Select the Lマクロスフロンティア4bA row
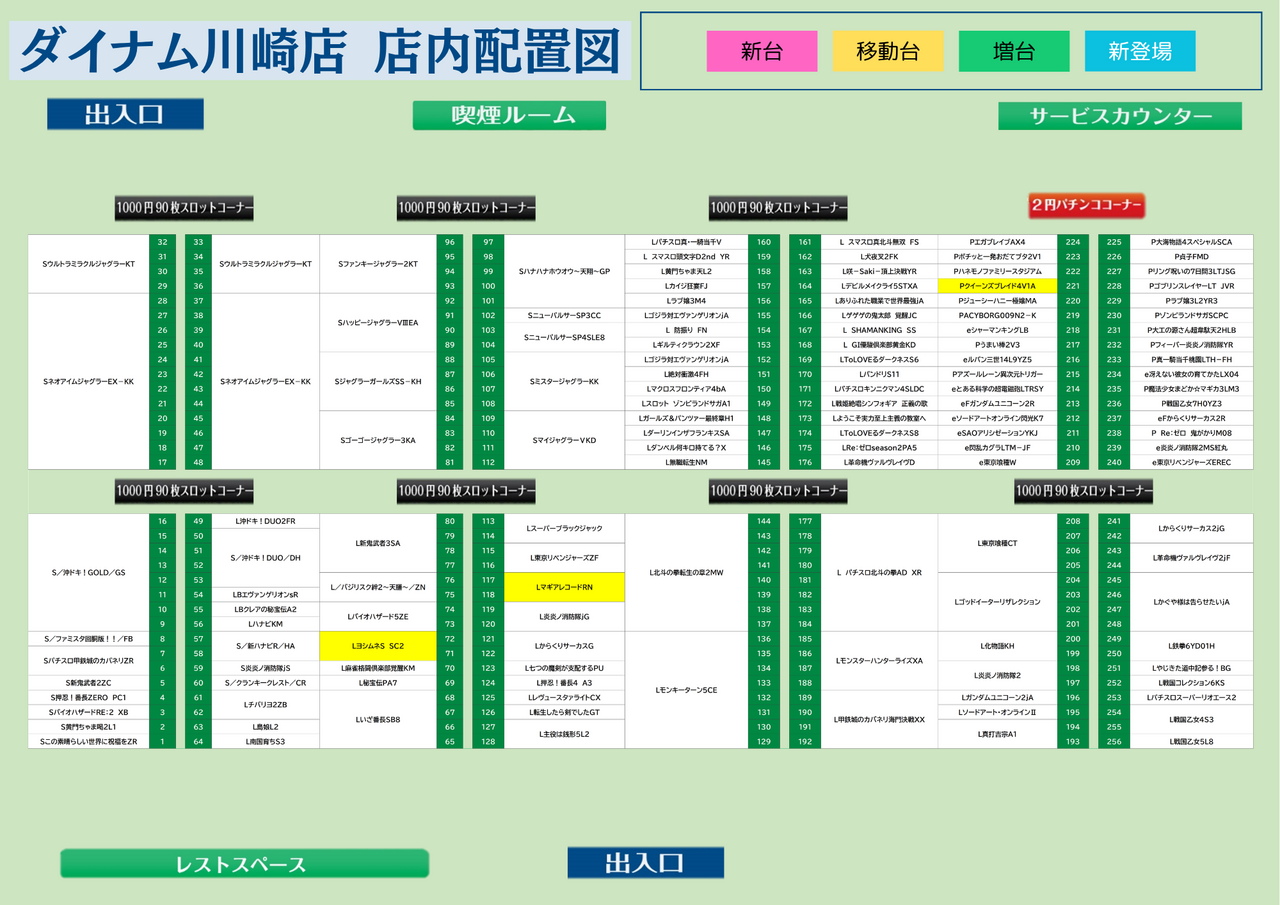This screenshot has width=1280, height=905. (686, 389)
